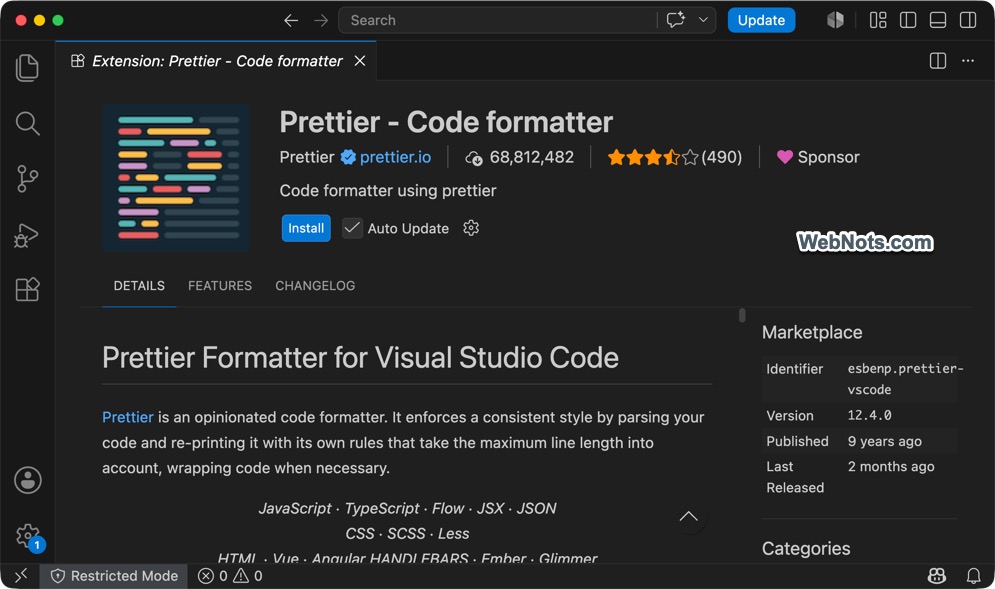Viewport: 995px width, 589px height.
Task: Switch to the FEATURES tab
Action: (220, 286)
